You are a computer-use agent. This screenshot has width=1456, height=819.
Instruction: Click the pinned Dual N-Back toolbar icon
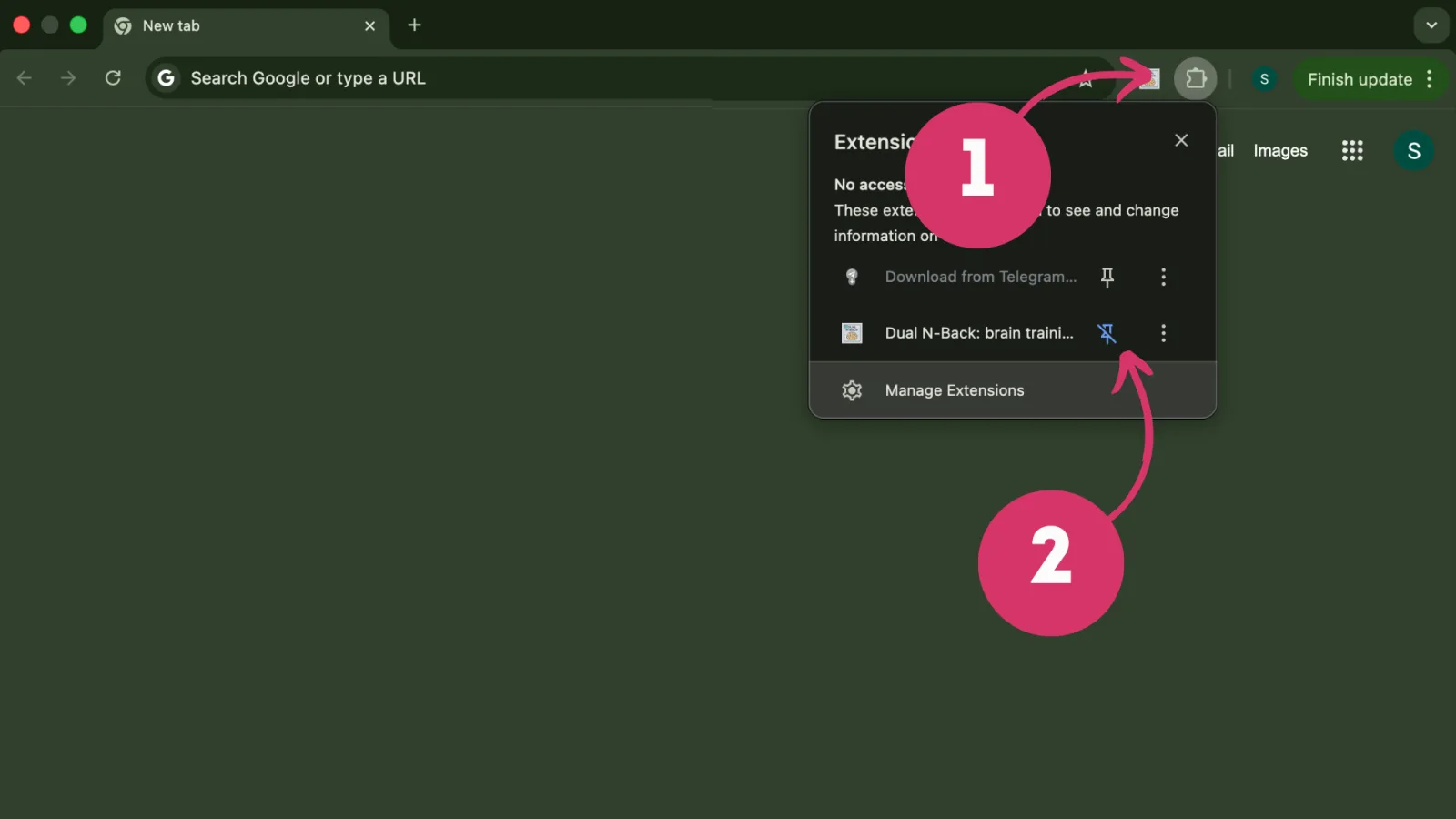[x=1150, y=79]
